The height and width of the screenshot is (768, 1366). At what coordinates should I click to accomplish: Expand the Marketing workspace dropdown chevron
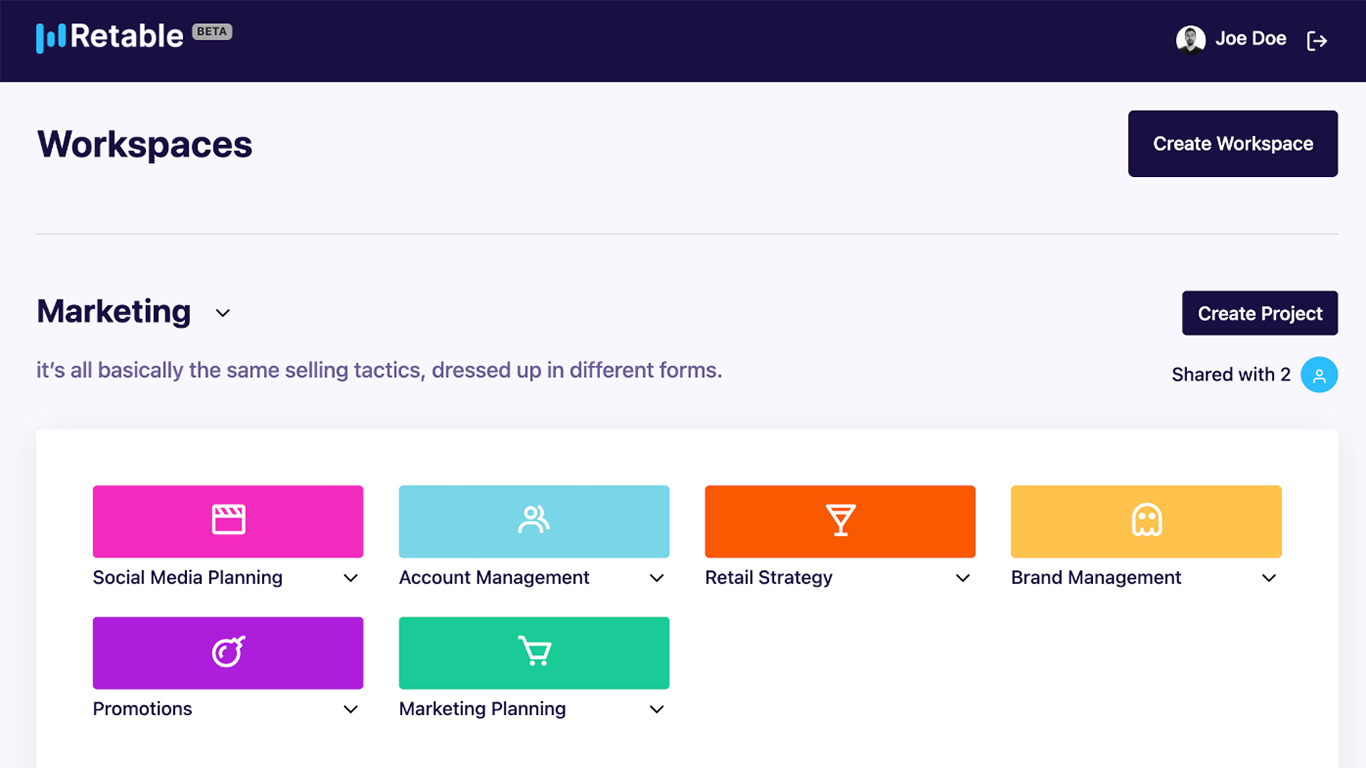(x=223, y=313)
